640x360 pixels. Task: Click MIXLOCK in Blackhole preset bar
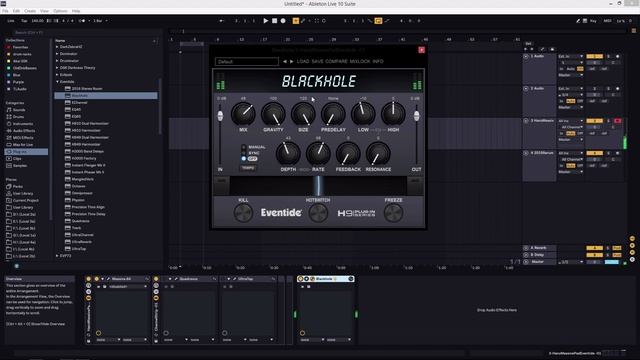(360, 62)
